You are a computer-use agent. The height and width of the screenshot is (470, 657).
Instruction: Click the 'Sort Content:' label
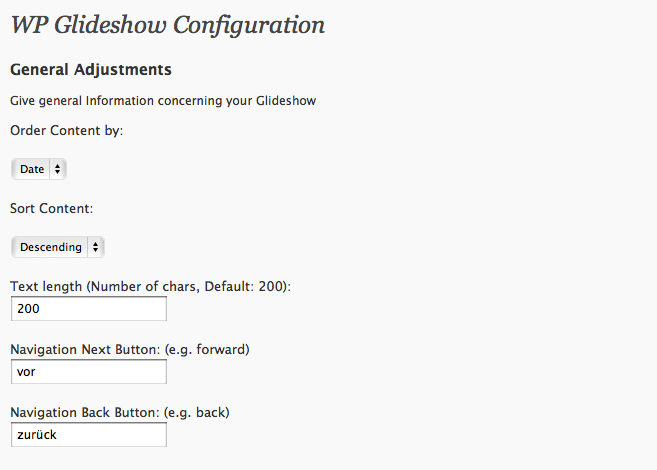click(51, 208)
